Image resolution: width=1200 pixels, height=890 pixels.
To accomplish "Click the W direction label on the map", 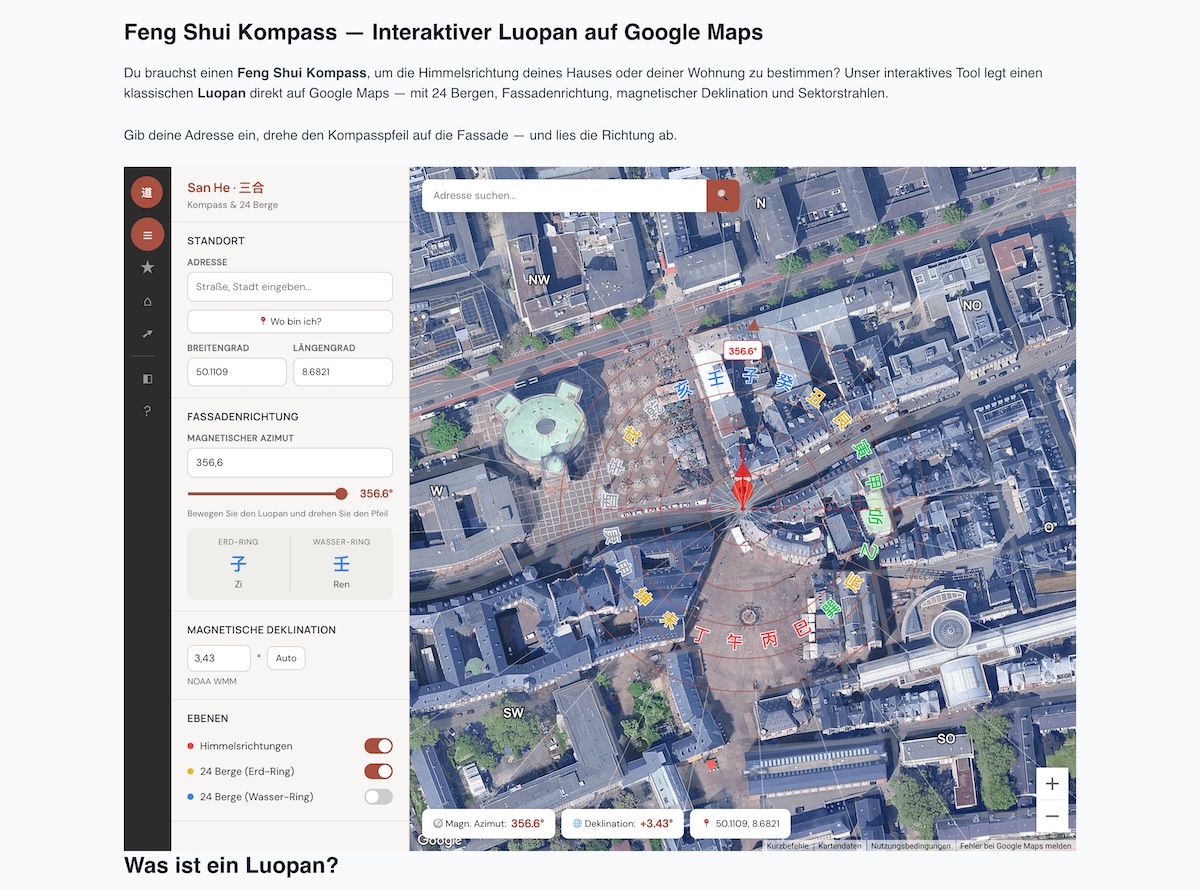I will (437, 491).
